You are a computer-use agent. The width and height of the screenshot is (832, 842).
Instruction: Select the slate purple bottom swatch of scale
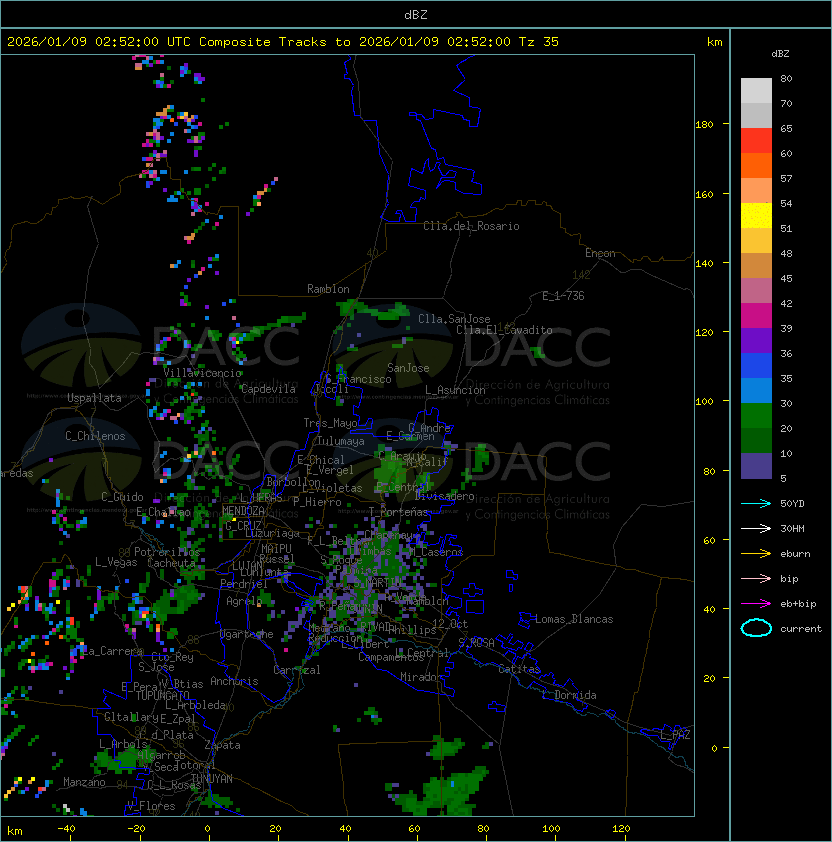(756, 466)
